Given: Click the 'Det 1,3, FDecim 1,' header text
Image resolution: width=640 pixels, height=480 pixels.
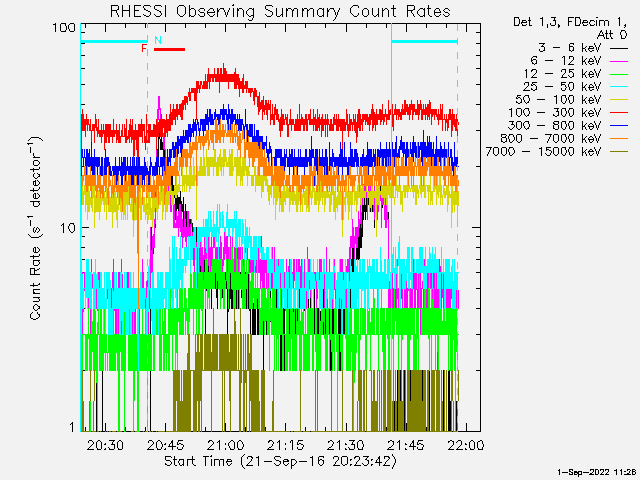Looking at the screenshot, I should click(x=570, y=22).
